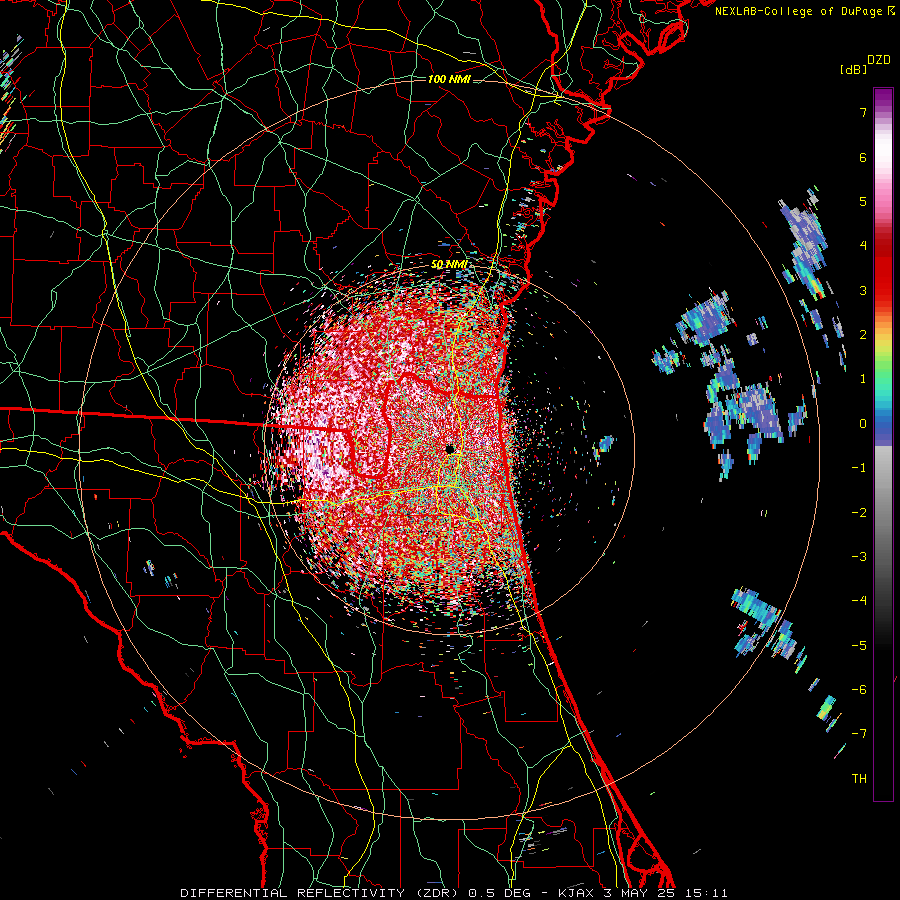This screenshot has height=900, width=900.
Task: Click the TH threshold label on the scale
Action: pos(859,779)
